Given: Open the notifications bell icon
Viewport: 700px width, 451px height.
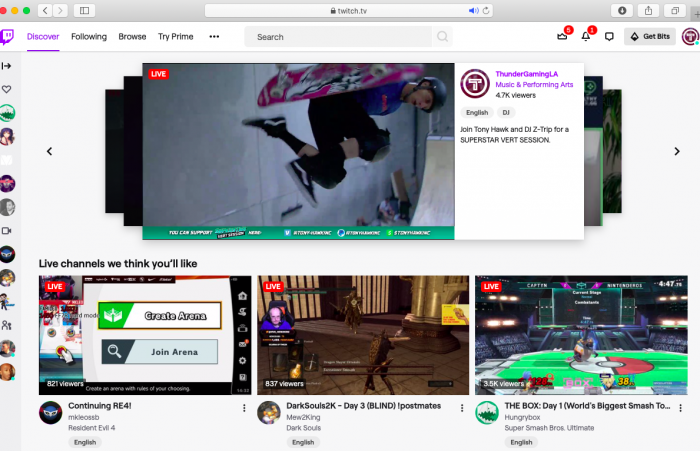Looking at the screenshot, I should 586,37.
